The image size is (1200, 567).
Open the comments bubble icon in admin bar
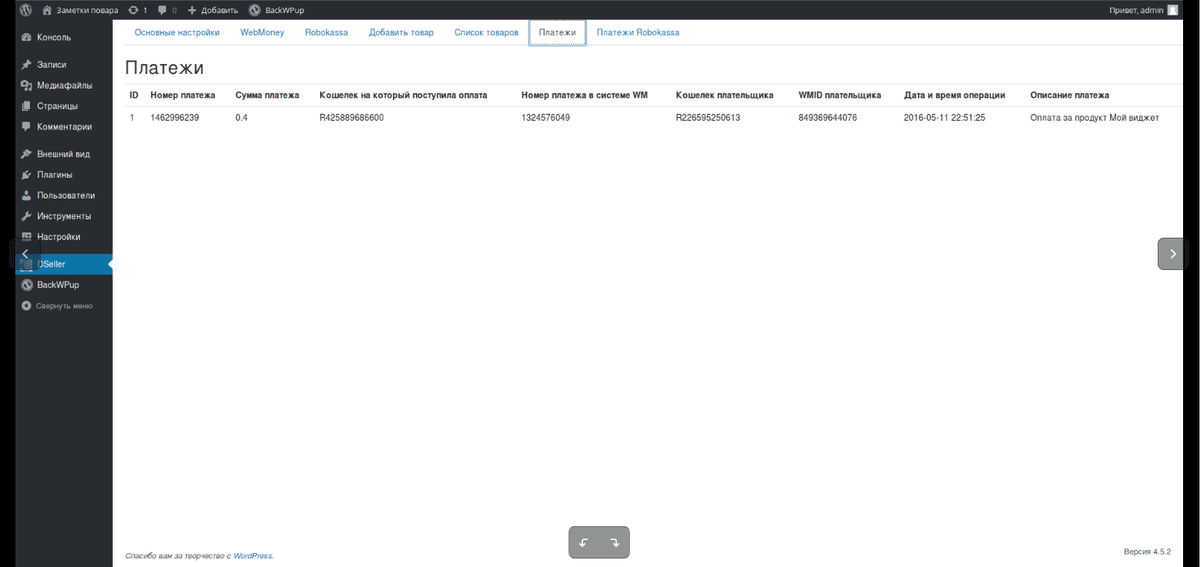[x=162, y=10]
